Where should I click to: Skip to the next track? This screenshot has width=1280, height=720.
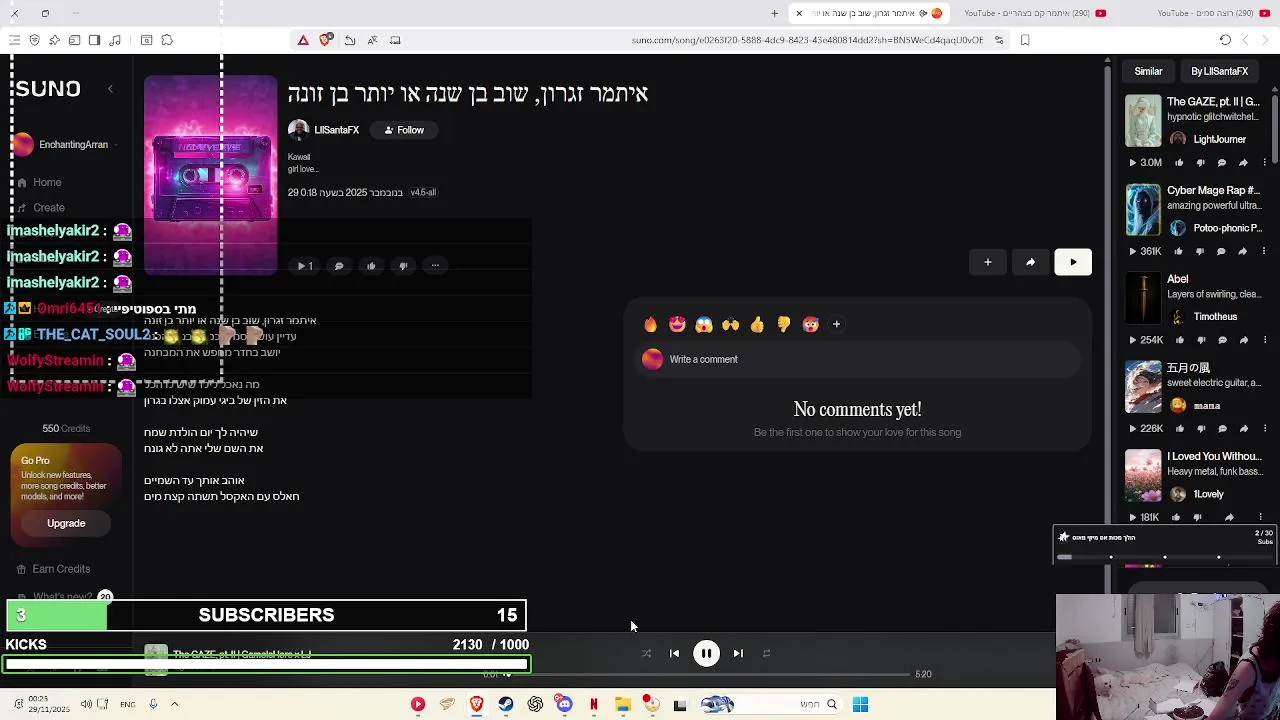tap(738, 653)
